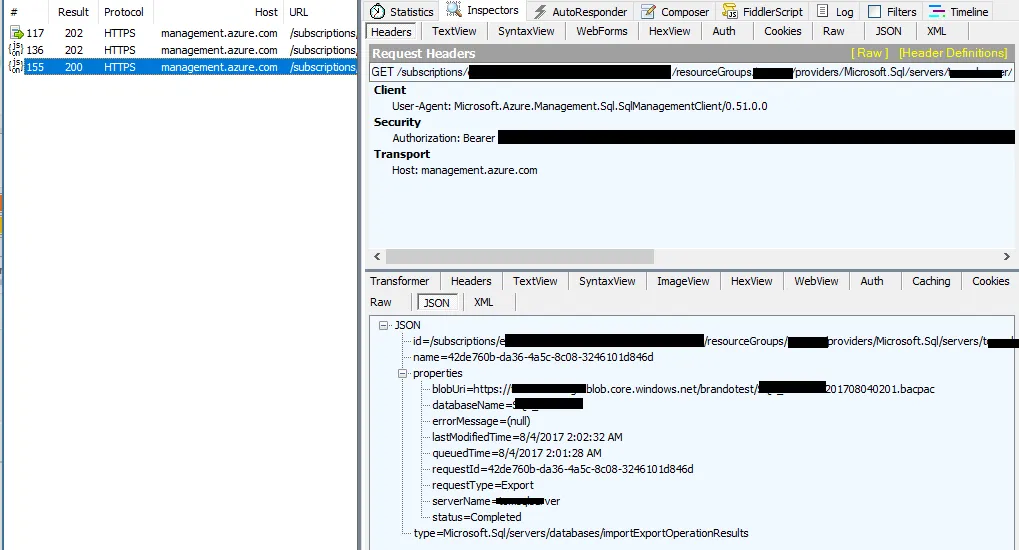
Task: Click the Log document icon
Action: (822, 11)
